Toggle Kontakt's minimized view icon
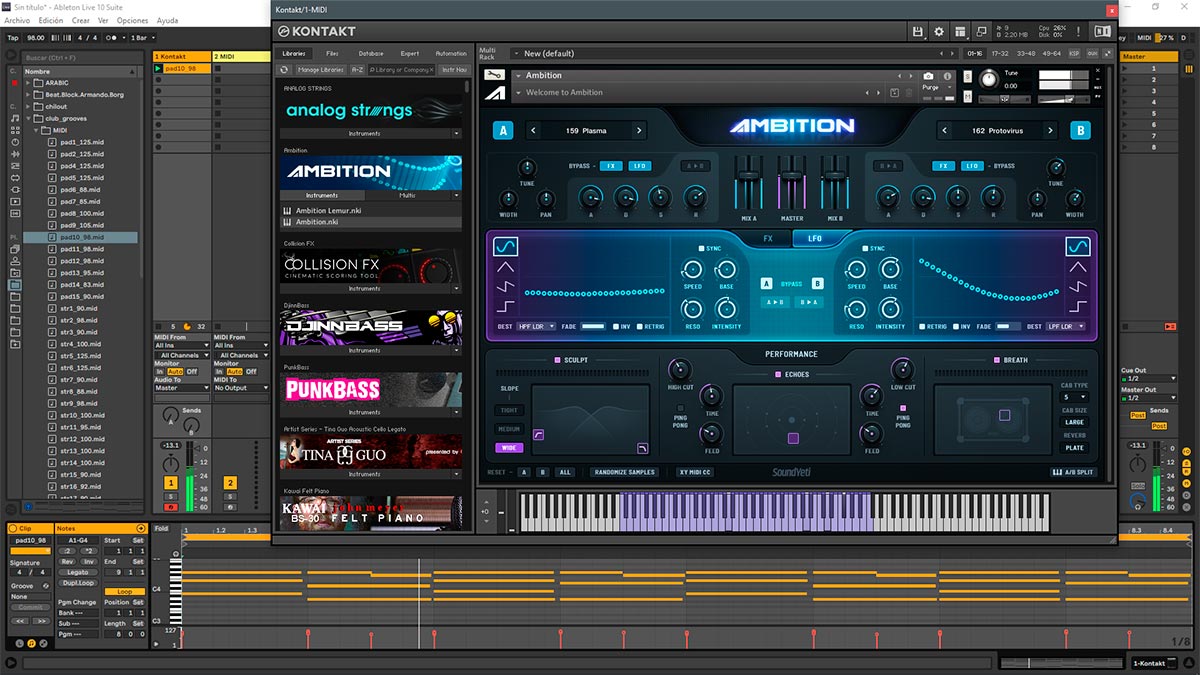The image size is (1200, 675). coord(983,32)
